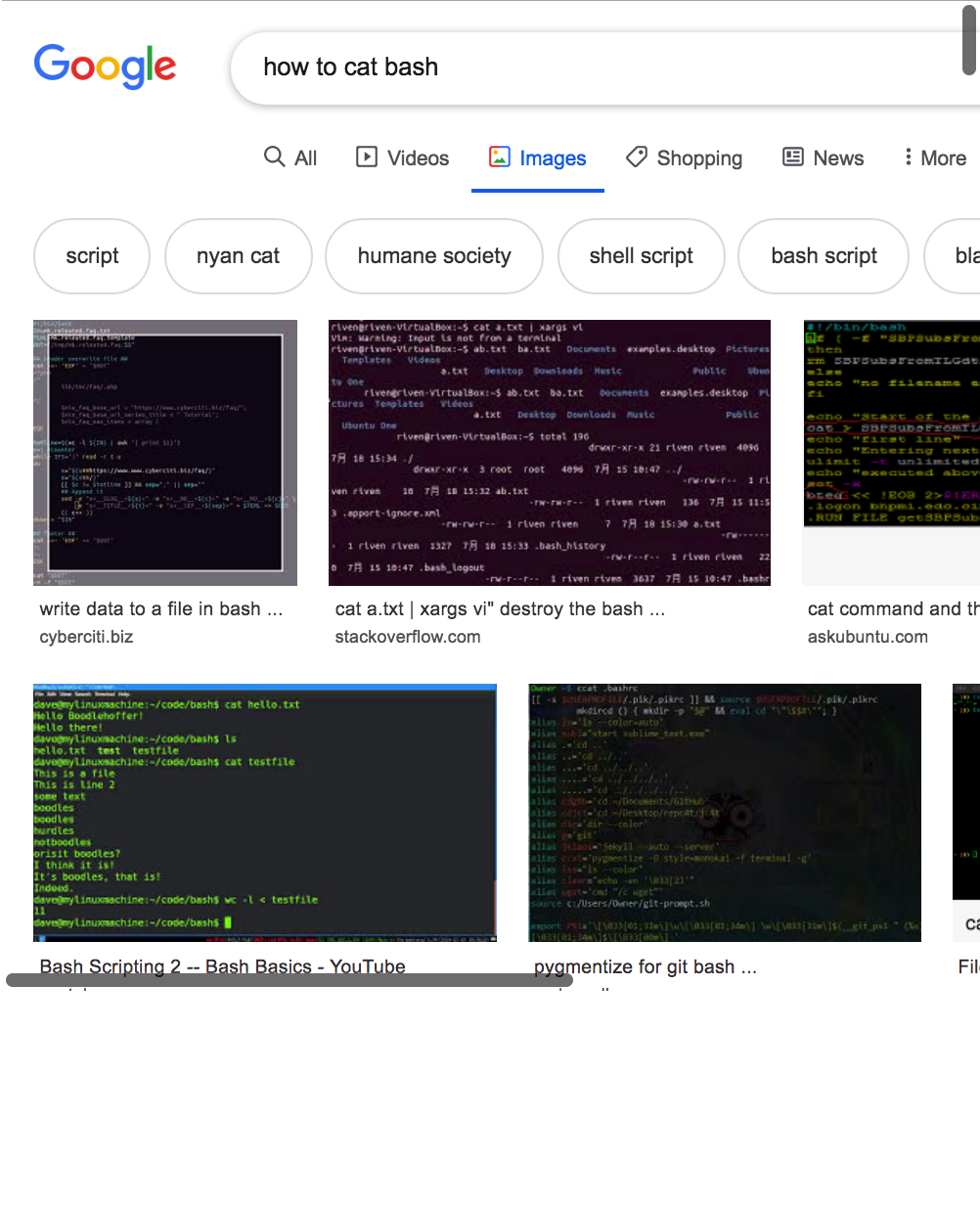This screenshot has height=1209, width=980.
Task: Select the Images tab
Action: (538, 157)
